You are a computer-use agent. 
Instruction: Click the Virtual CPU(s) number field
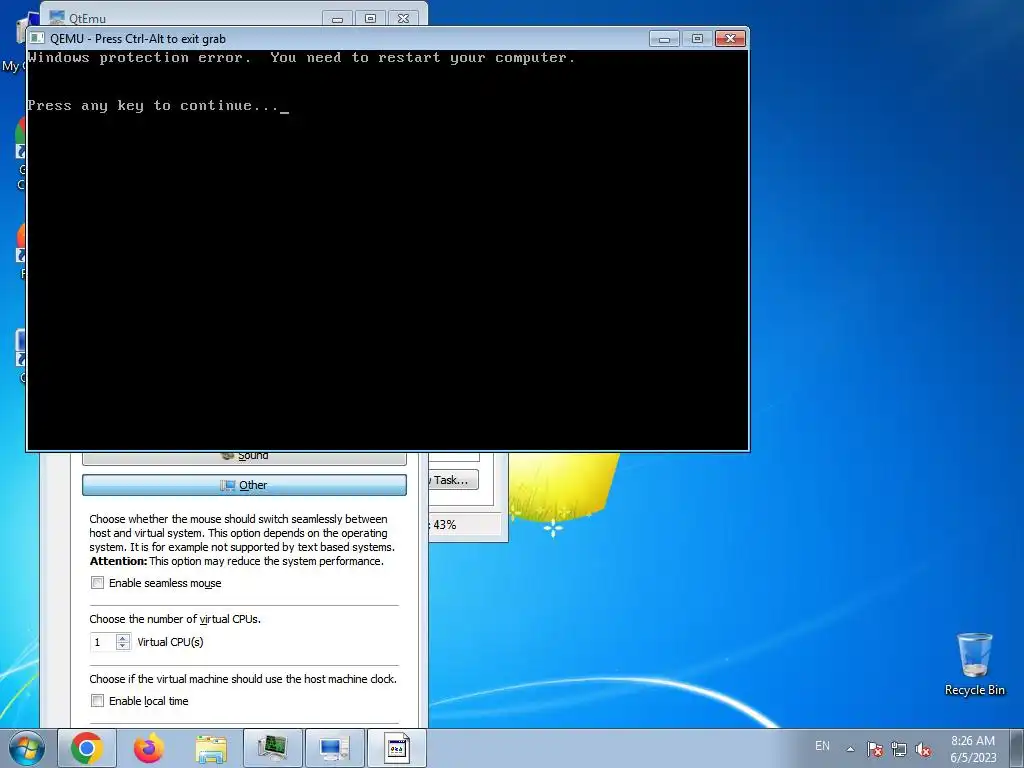tap(103, 642)
